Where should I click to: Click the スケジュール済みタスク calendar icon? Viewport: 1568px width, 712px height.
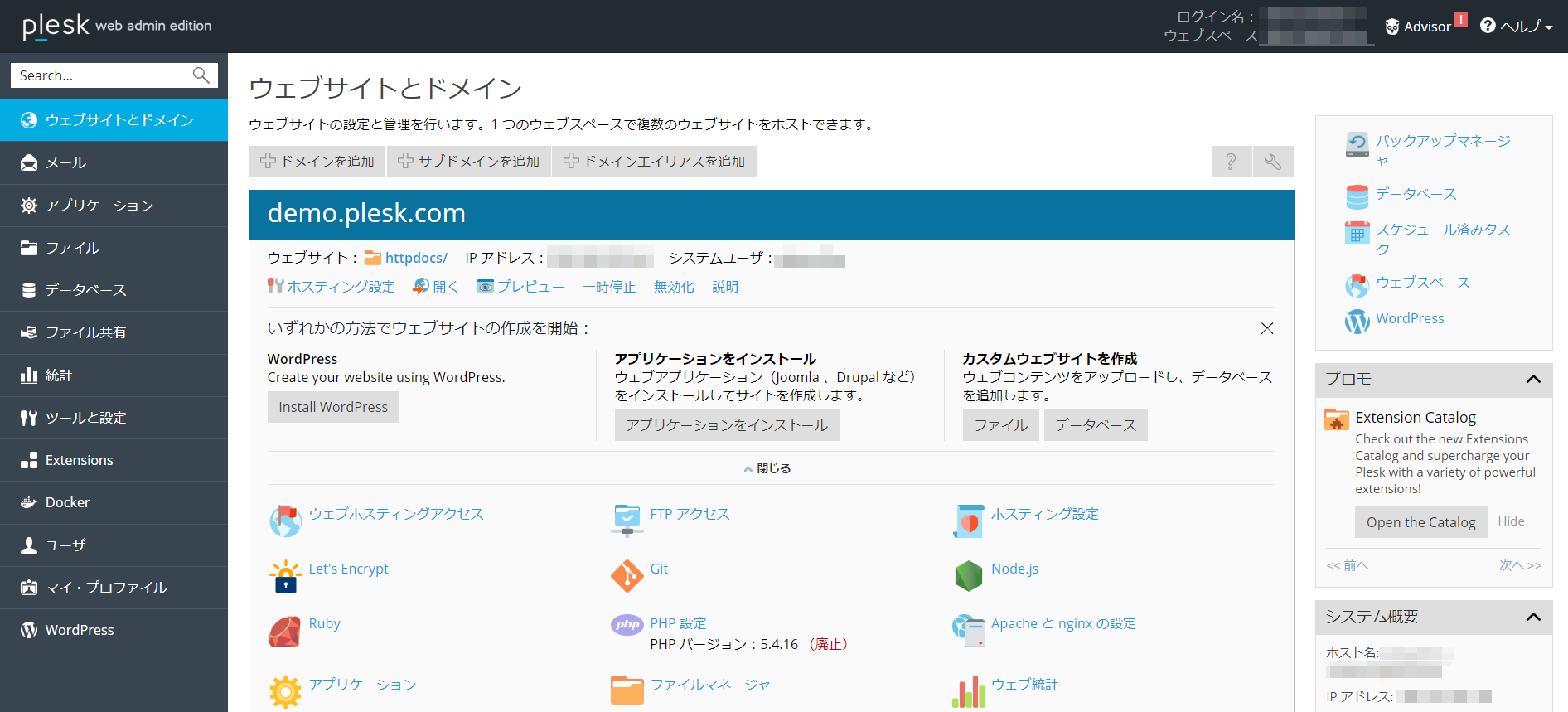(1357, 233)
